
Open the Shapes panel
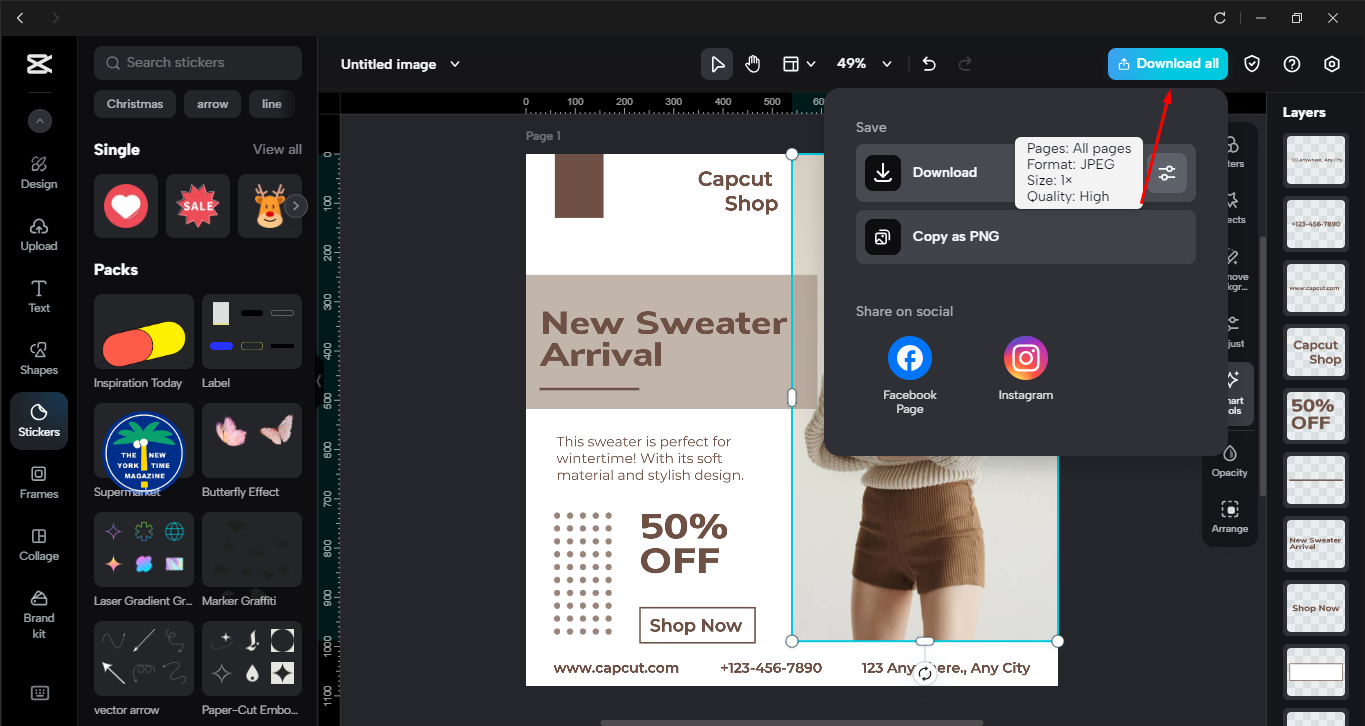click(39, 358)
